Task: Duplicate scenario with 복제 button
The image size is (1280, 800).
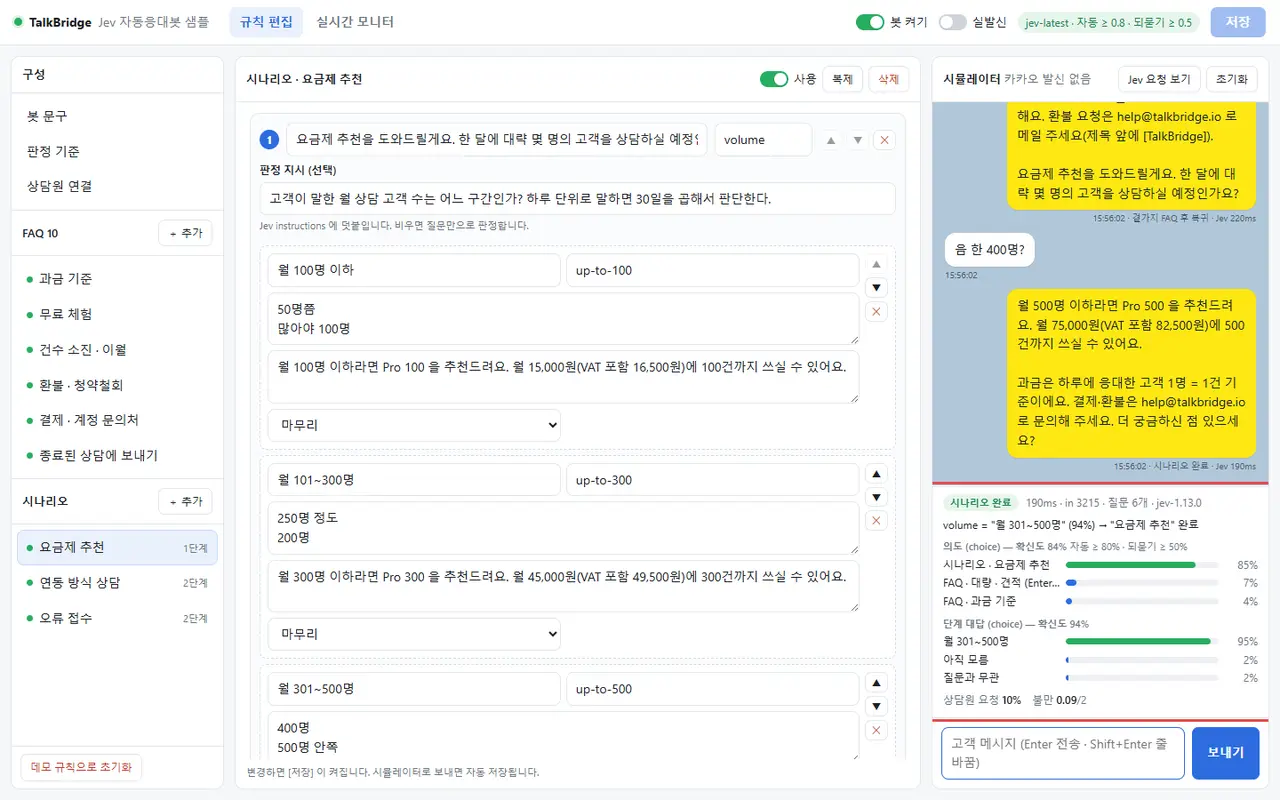Action: click(842, 79)
